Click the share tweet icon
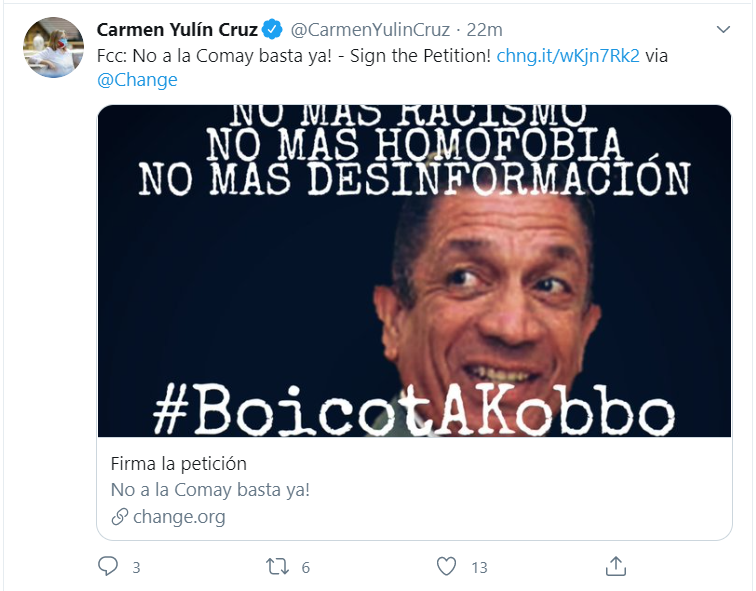This screenshot has width=756, height=591. 616,566
